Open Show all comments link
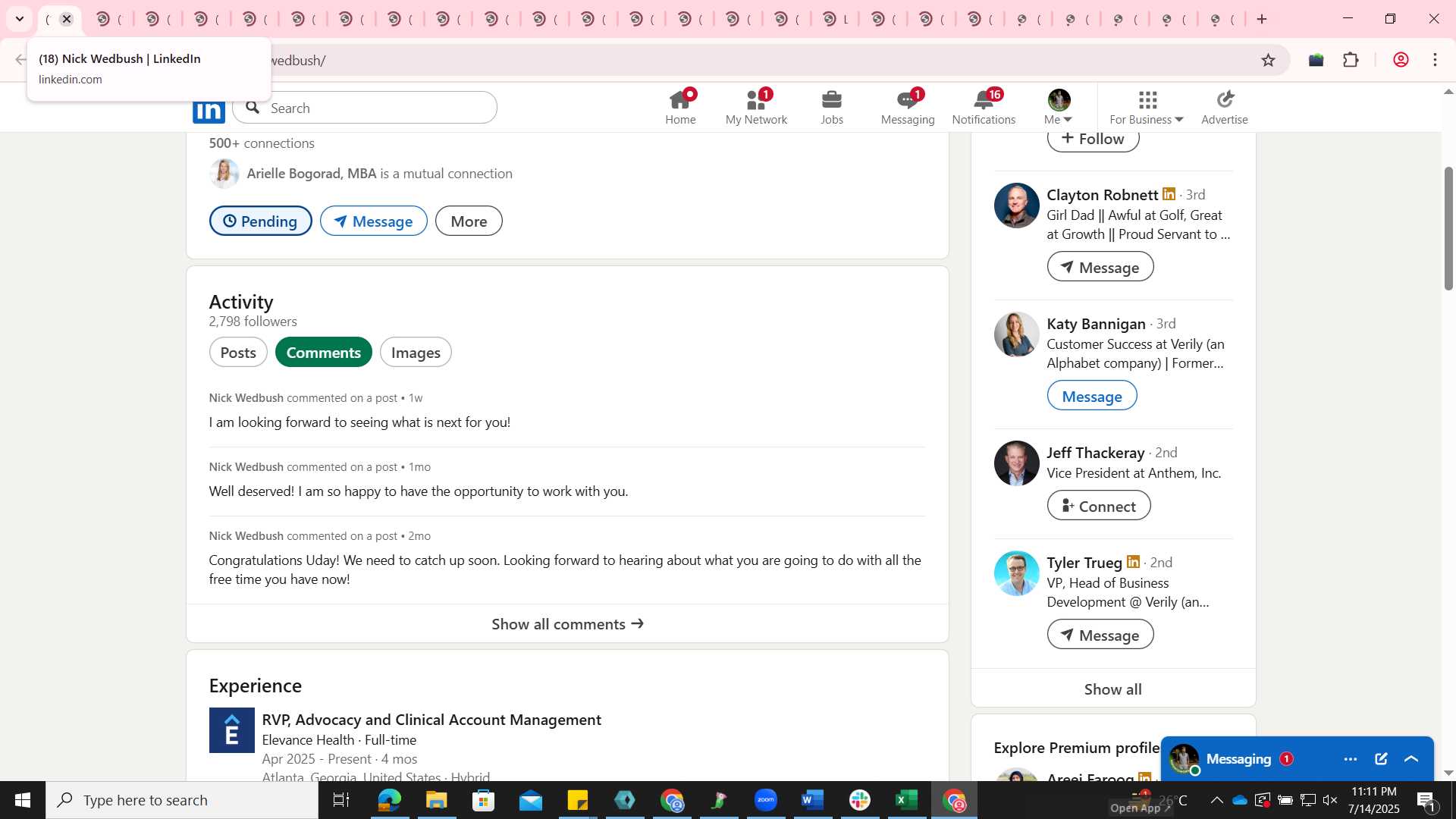 [x=567, y=623]
